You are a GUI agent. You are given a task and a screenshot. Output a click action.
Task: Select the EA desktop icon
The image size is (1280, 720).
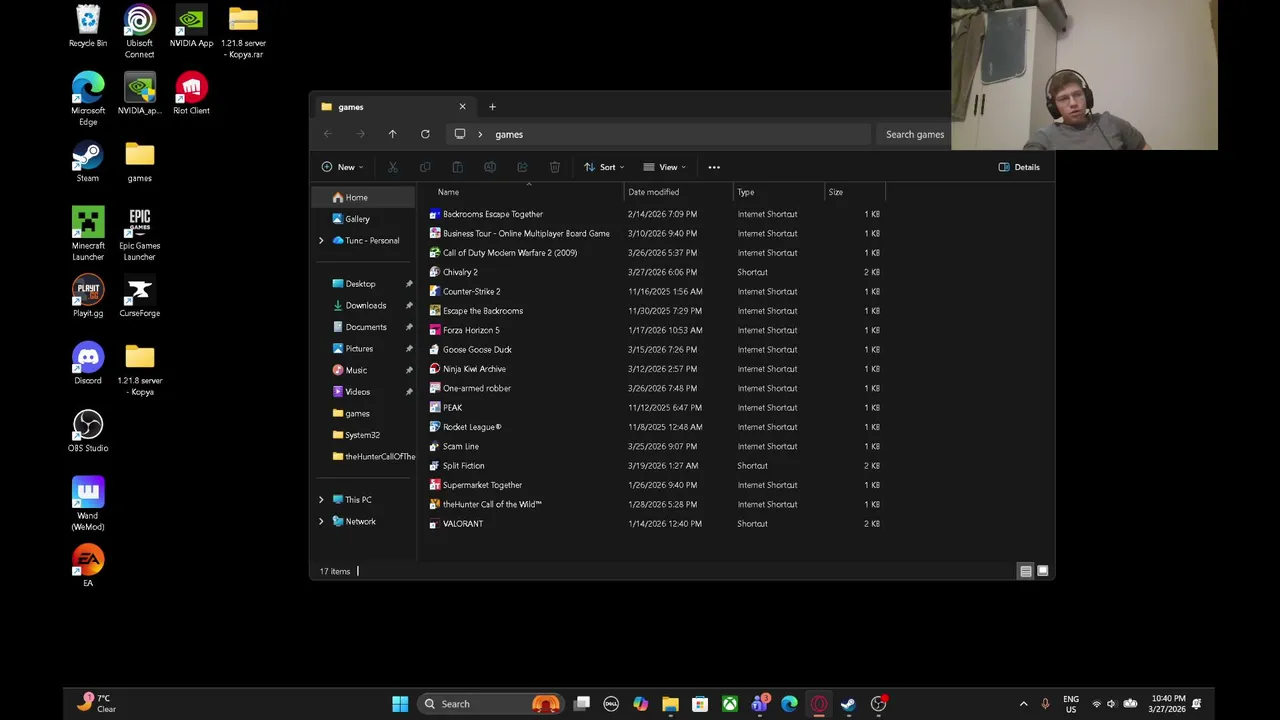click(88, 567)
